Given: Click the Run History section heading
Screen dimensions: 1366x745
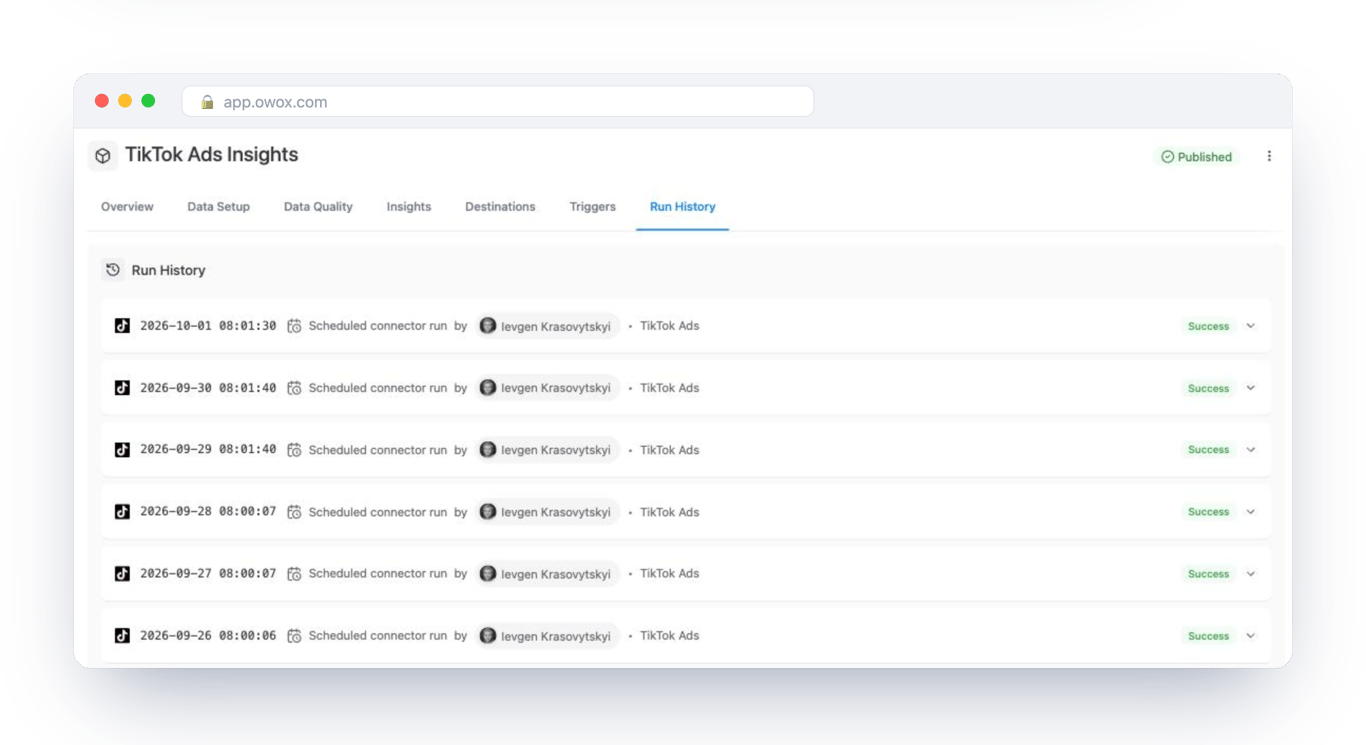Looking at the screenshot, I should coord(168,270).
